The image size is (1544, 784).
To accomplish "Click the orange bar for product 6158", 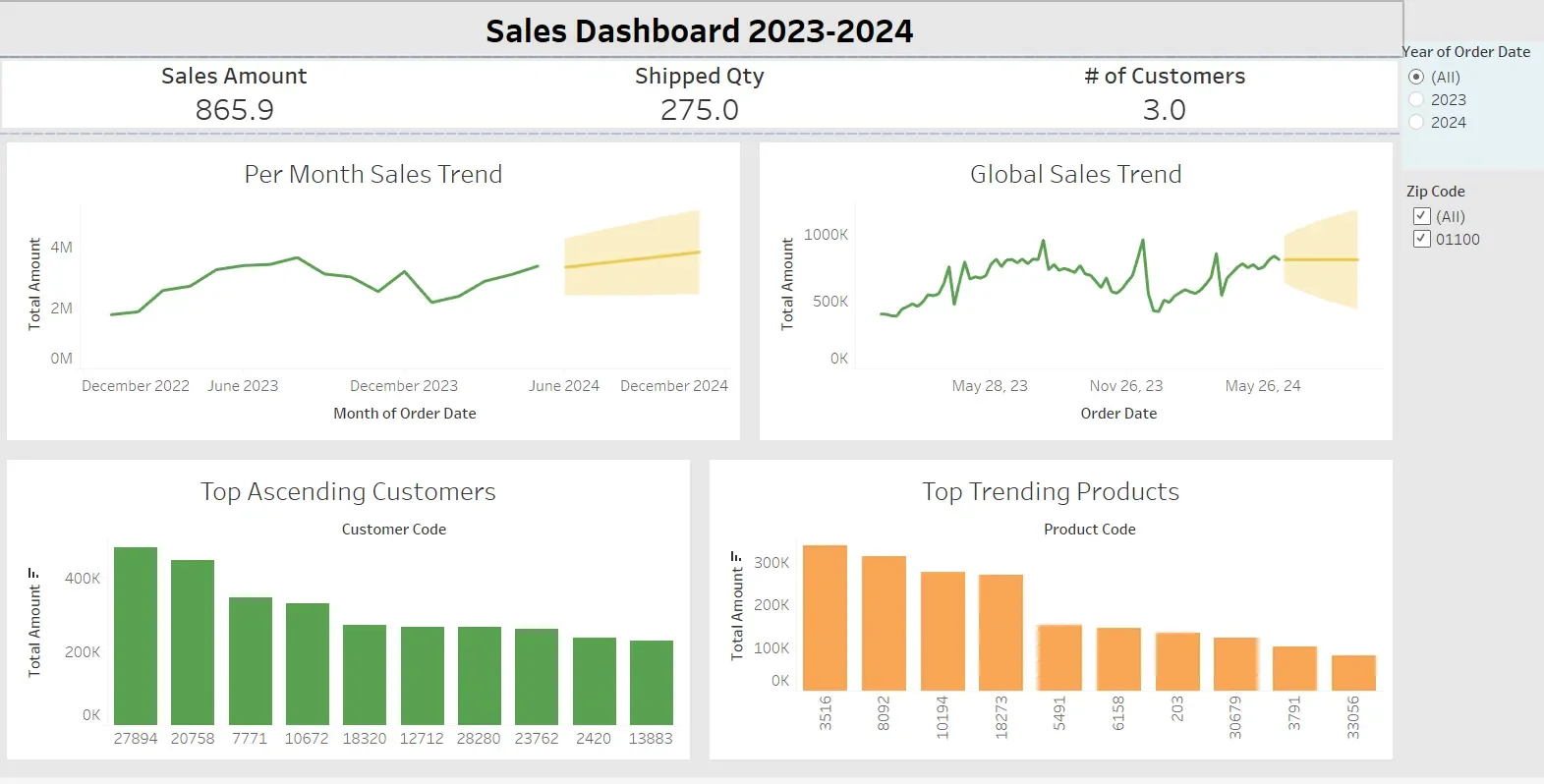I will pos(1118,659).
